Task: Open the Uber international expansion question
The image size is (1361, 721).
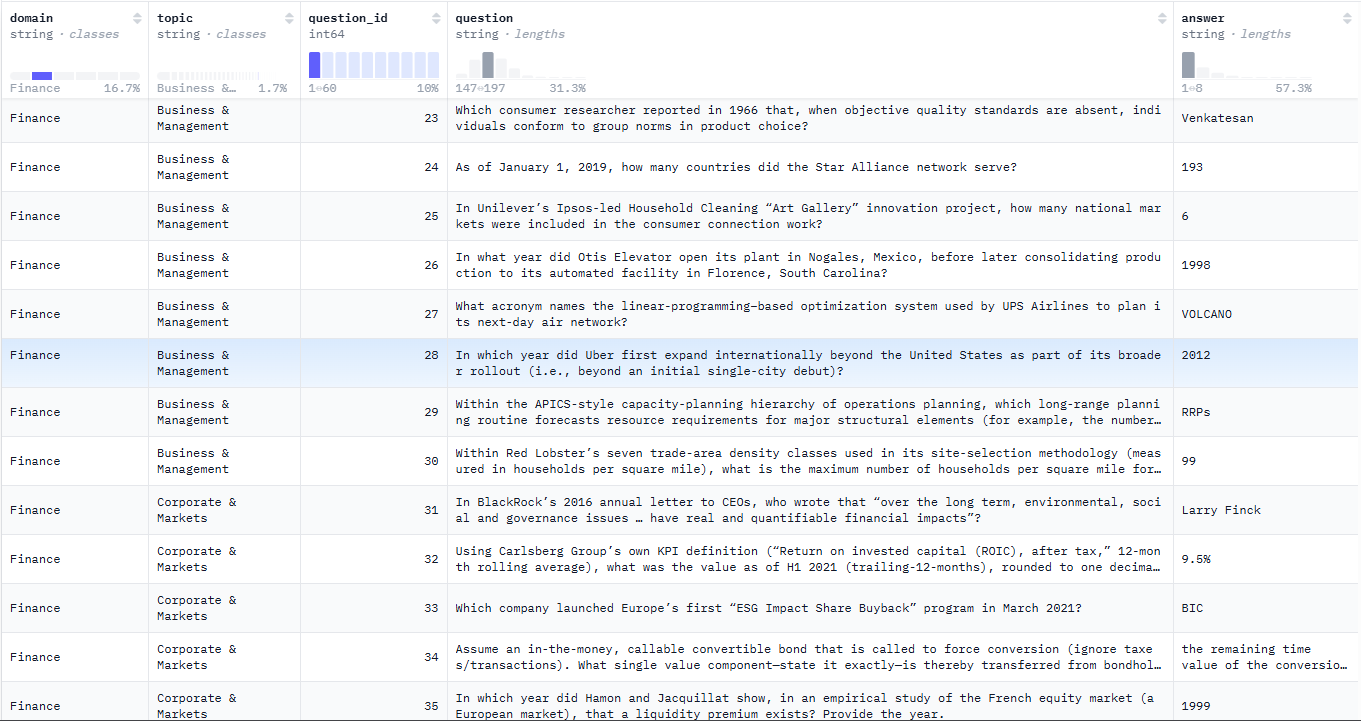Action: [810, 363]
